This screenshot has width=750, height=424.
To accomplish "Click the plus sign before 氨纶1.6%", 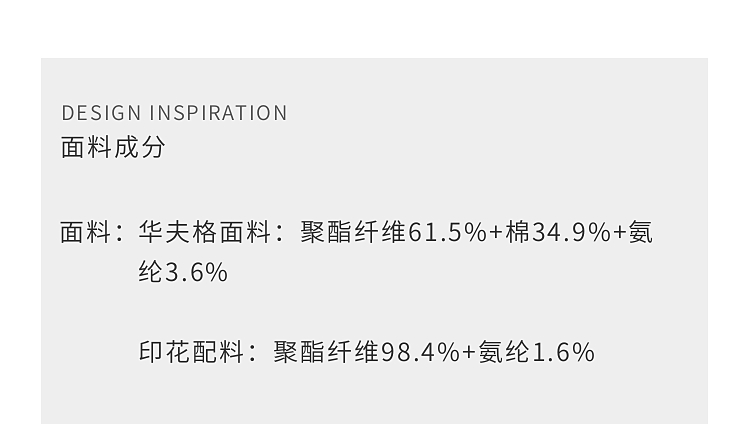I will coord(469,352).
